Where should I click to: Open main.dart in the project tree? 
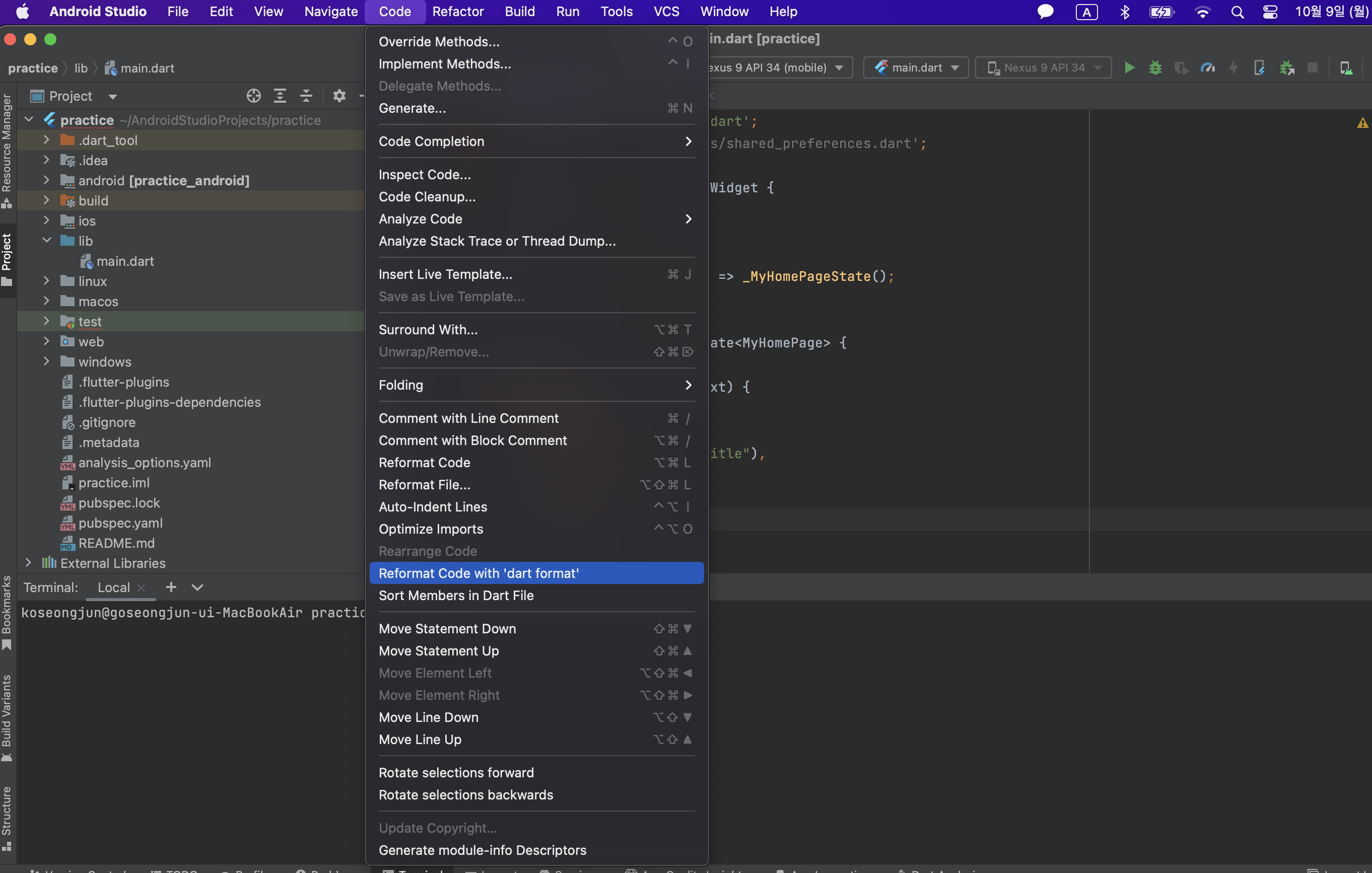point(125,261)
